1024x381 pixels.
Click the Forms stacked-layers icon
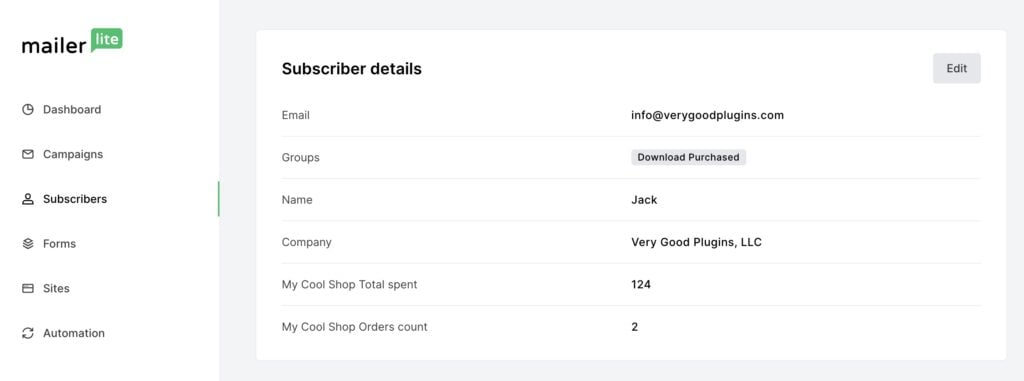coord(27,244)
